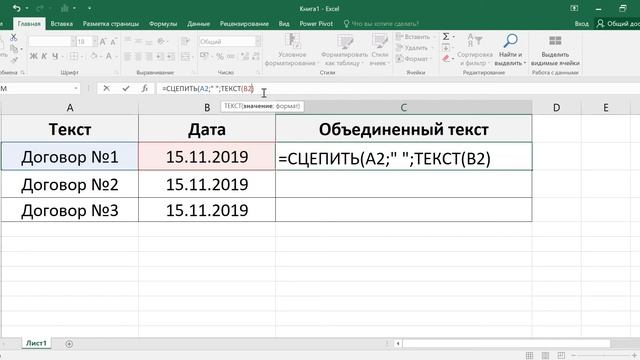Toggle bold formatting Ж
The width and height of the screenshot is (640, 360).
point(33,56)
